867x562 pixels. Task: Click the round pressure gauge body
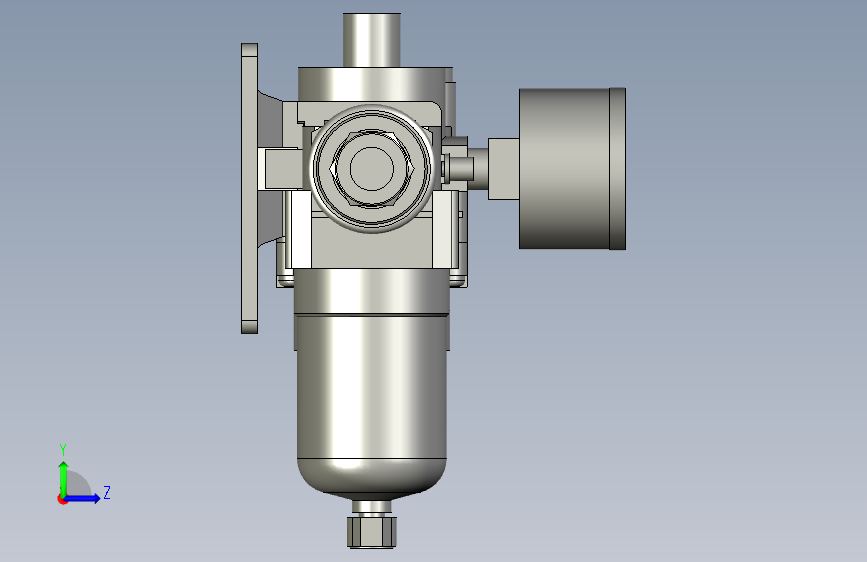(x=572, y=169)
